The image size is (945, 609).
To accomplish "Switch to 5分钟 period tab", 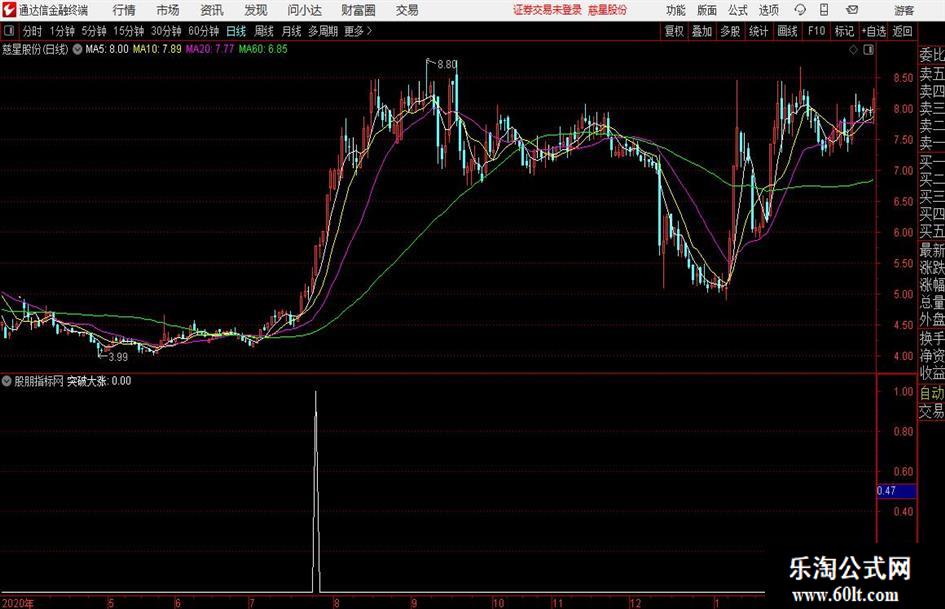I will [94, 31].
